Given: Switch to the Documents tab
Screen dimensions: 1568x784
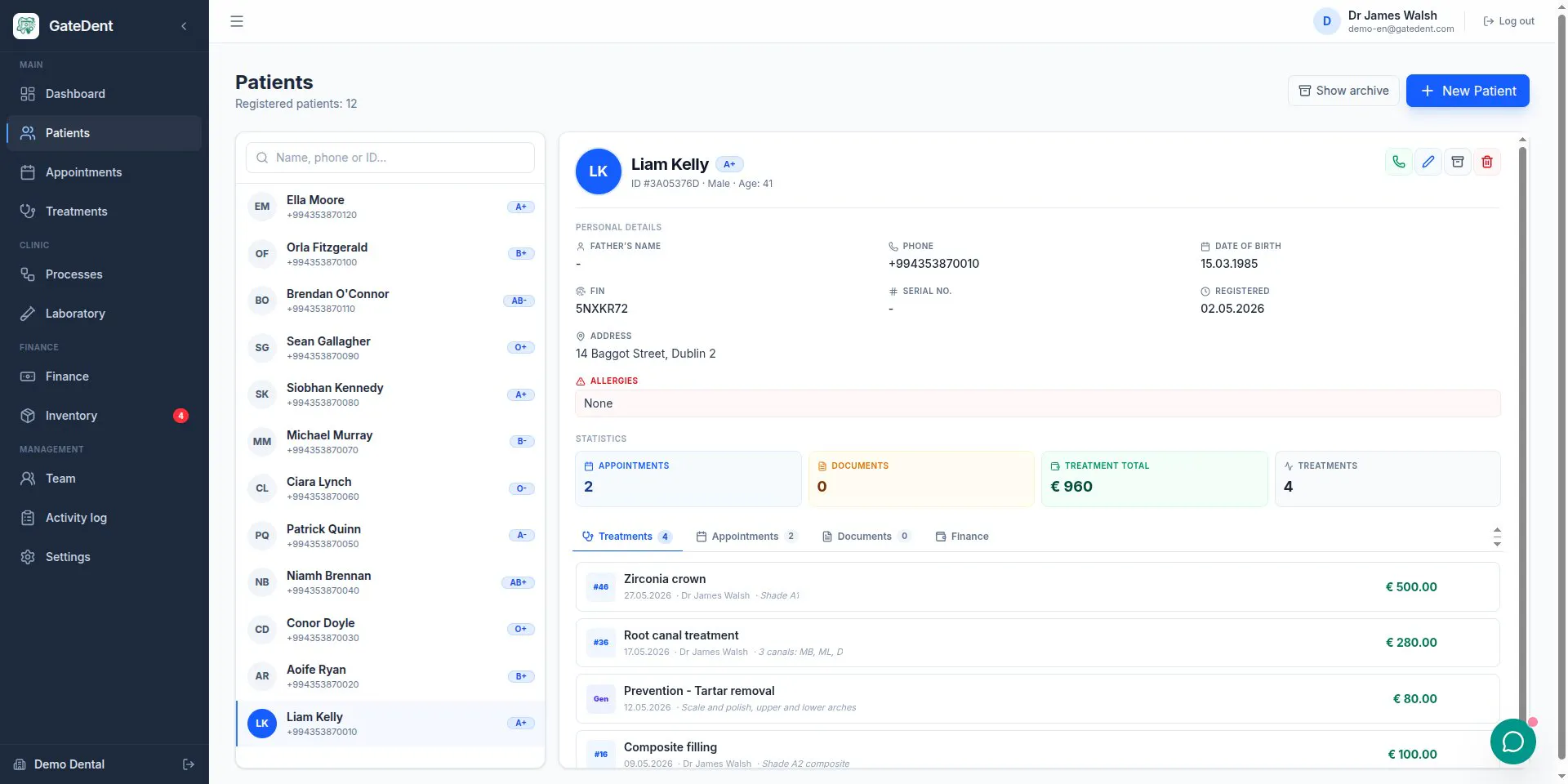Looking at the screenshot, I should [x=865, y=537].
